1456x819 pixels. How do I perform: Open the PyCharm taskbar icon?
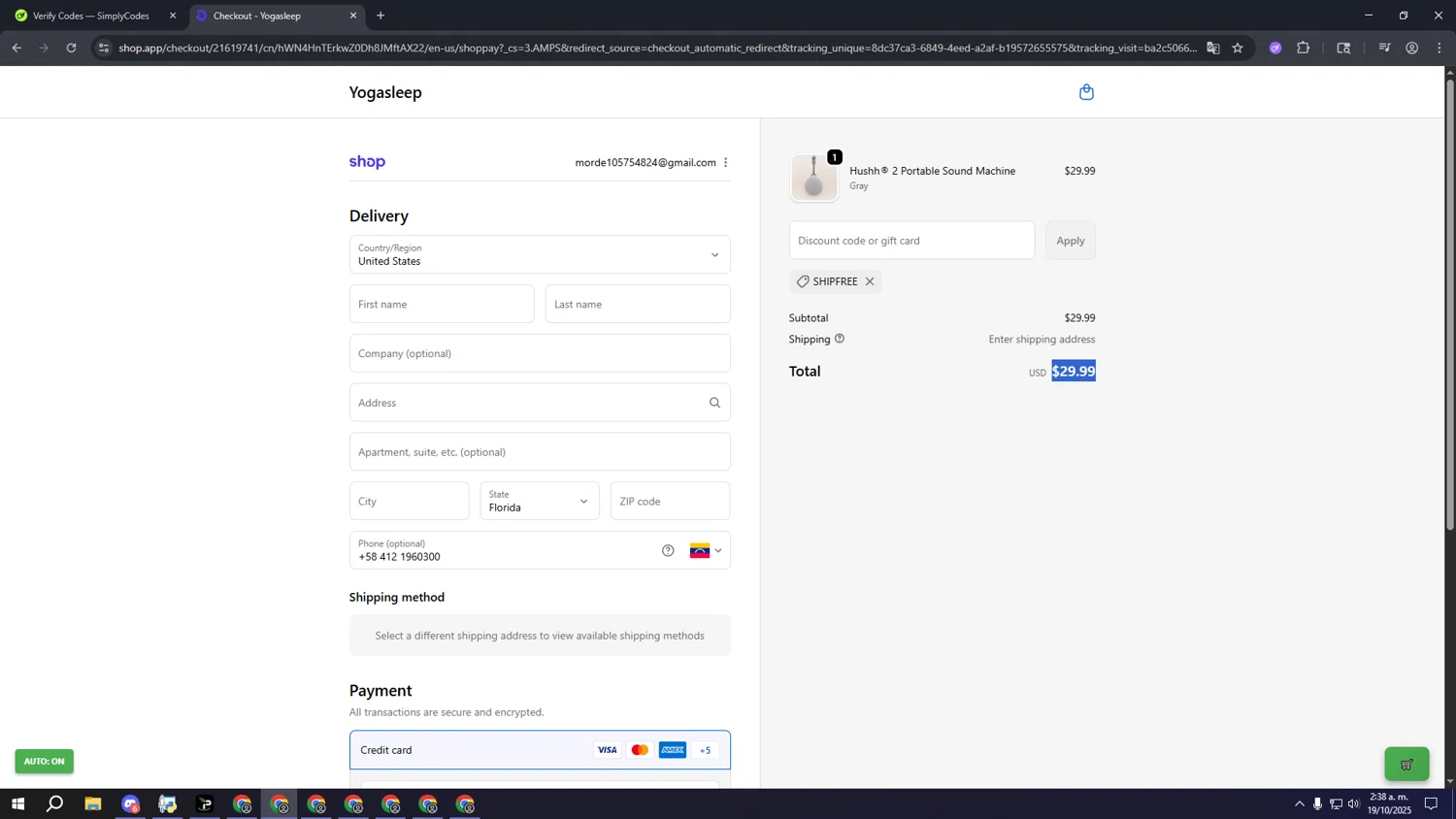pos(205,803)
